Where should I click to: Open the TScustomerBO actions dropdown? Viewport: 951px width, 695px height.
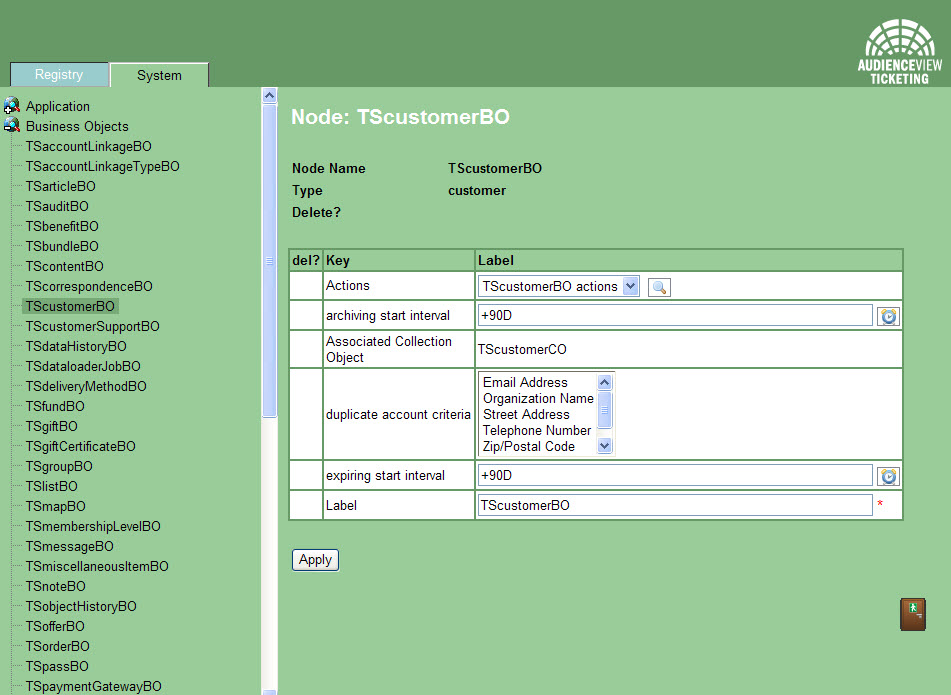coord(559,286)
